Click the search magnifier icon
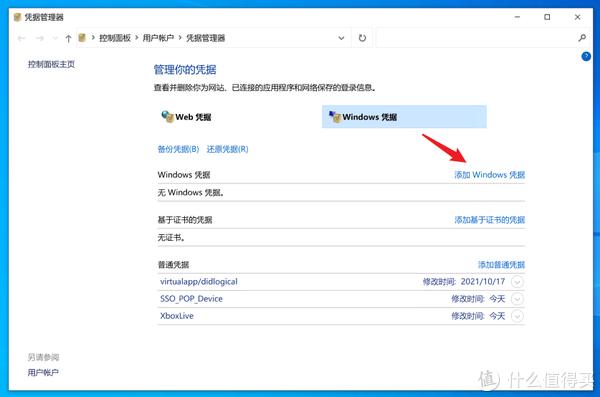The height and width of the screenshot is (397, 600). point(582,38)
